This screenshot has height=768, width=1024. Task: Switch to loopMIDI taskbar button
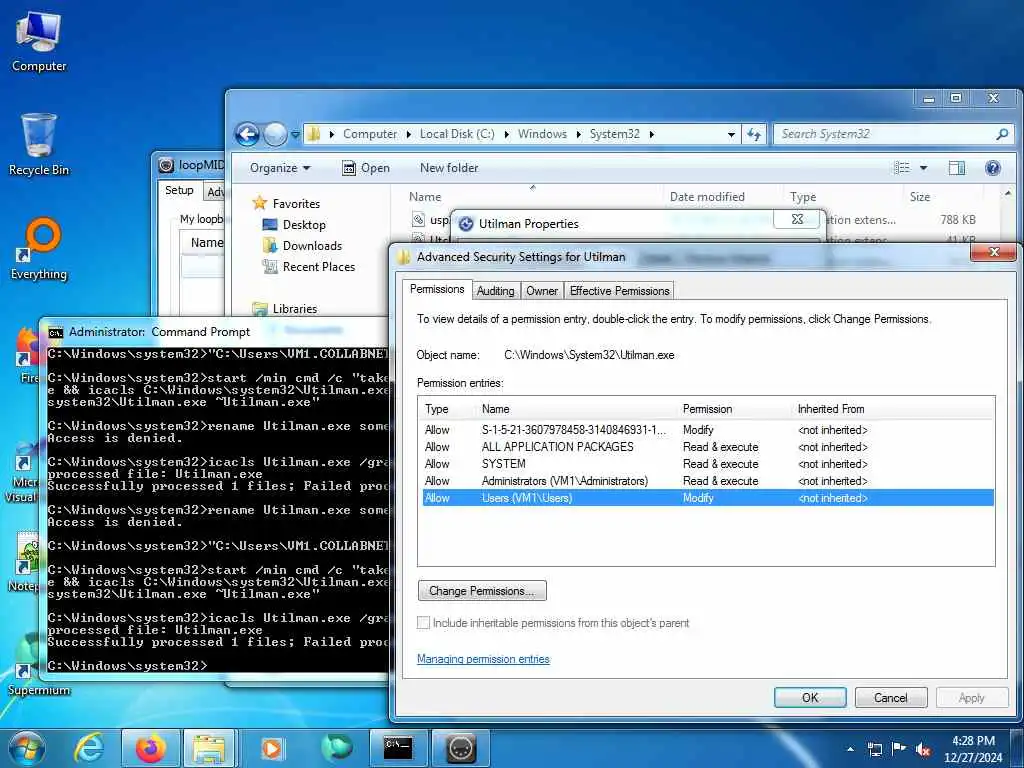(x=461, y=748)
